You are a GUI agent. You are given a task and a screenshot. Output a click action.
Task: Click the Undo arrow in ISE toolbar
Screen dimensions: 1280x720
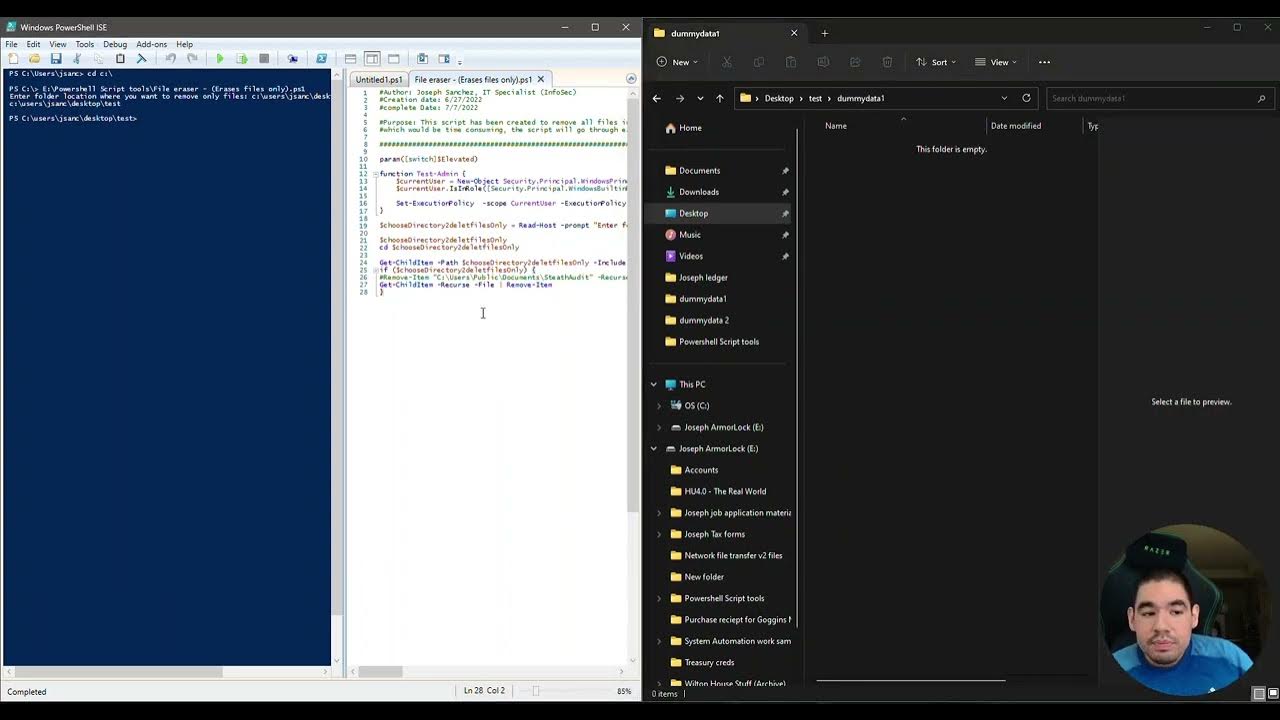tap(170, 59)
